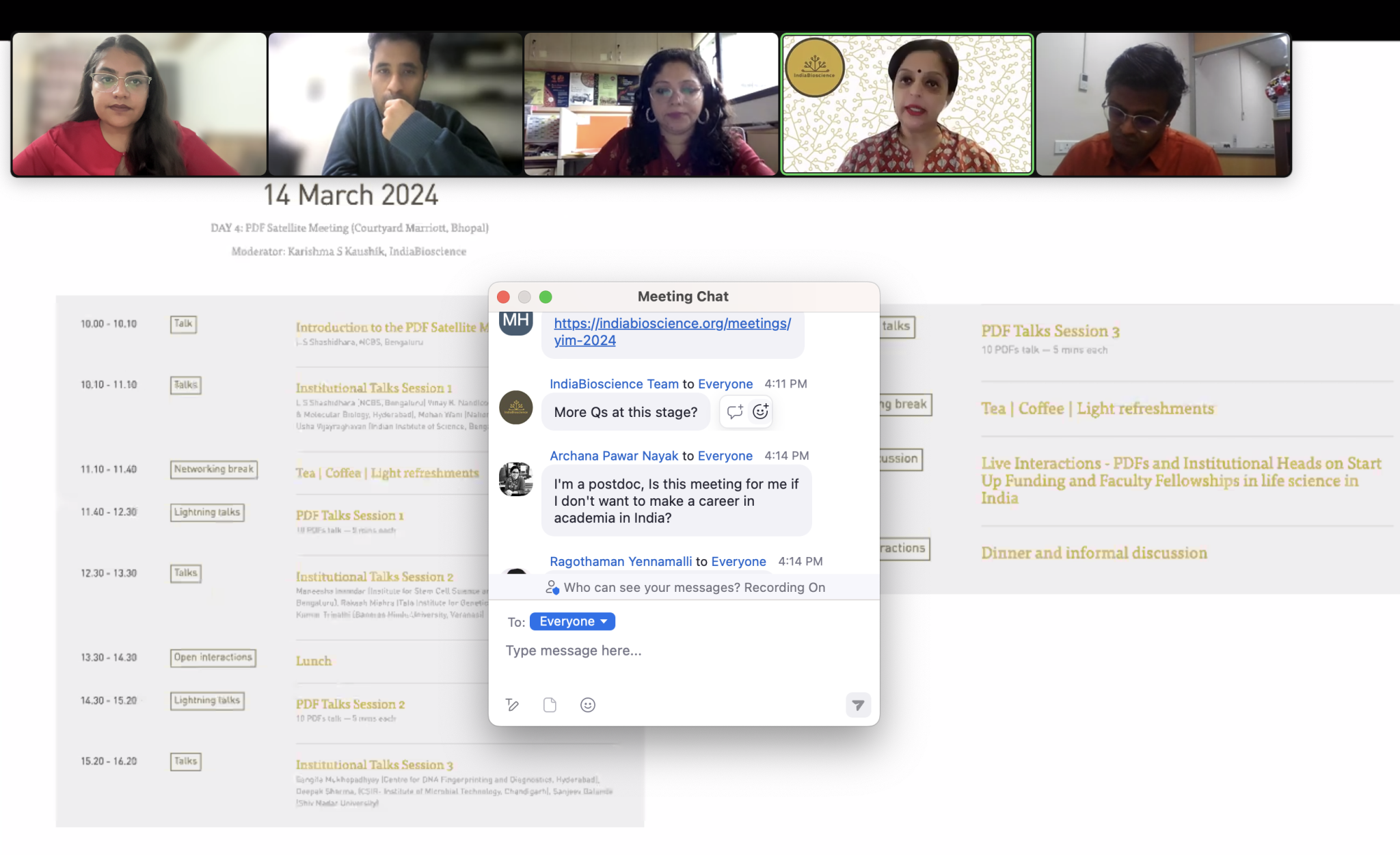Click 'Everyone' recipient in Archana Pawar Nayak message
1400x855 pixels.
tap(725, 456)
